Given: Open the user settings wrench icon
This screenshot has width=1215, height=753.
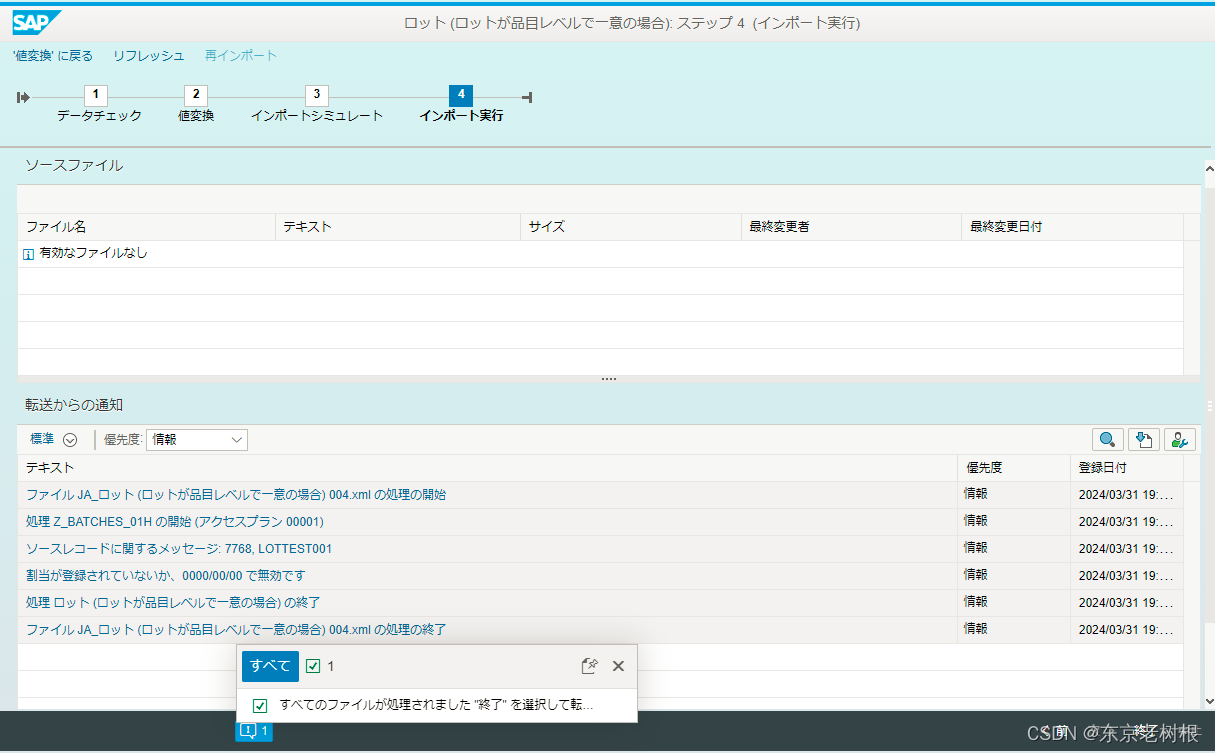Looking at the screenshot, I should point(1180,439).
